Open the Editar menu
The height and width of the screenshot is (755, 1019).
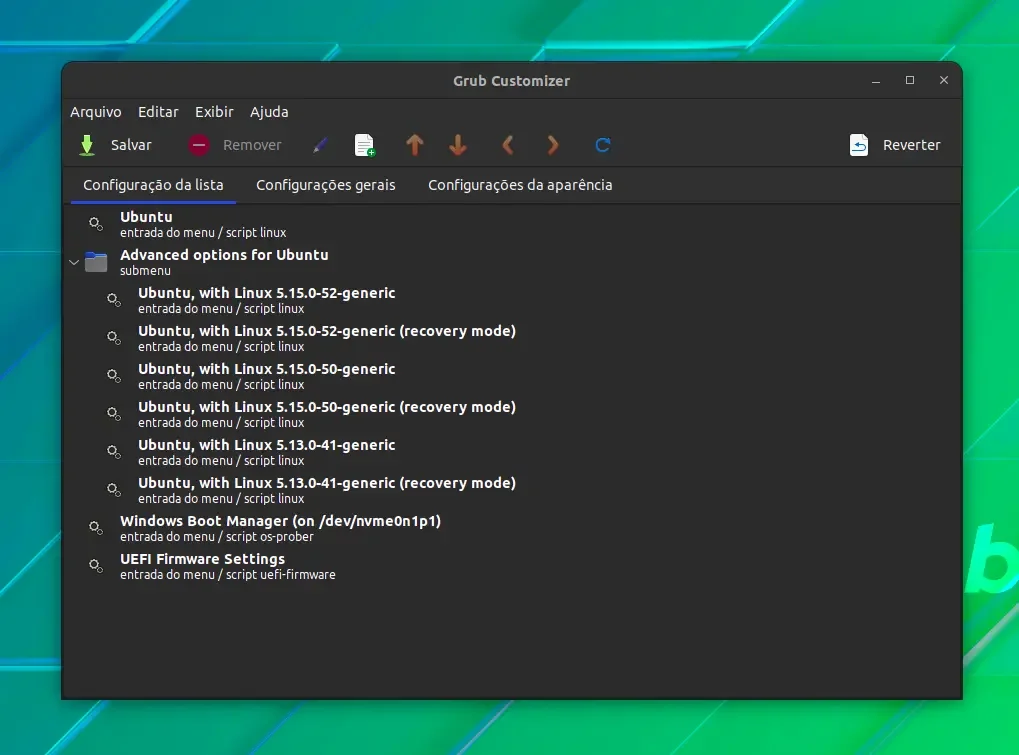(158, 112)
